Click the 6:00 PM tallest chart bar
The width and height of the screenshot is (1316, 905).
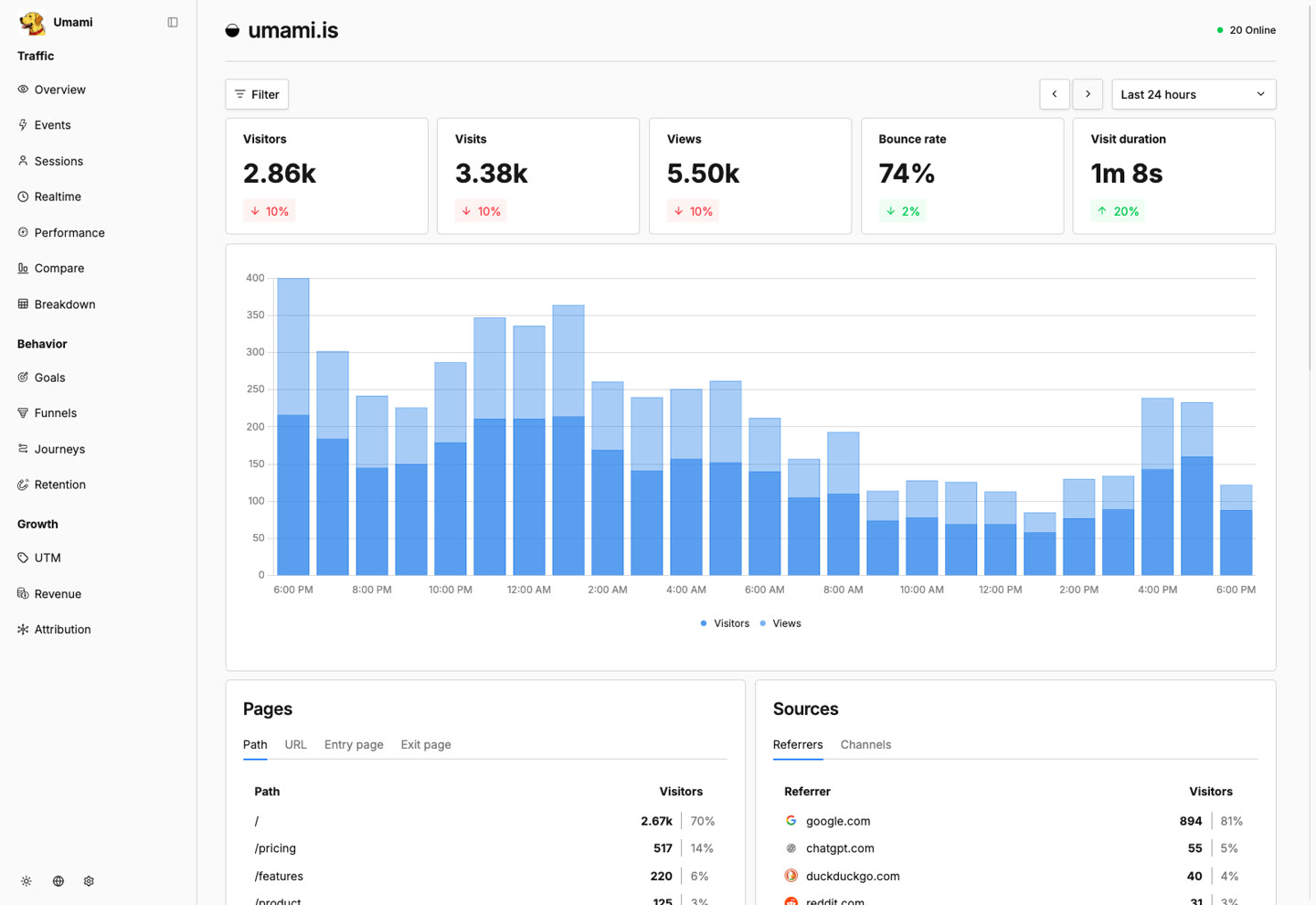pos(293,426)
